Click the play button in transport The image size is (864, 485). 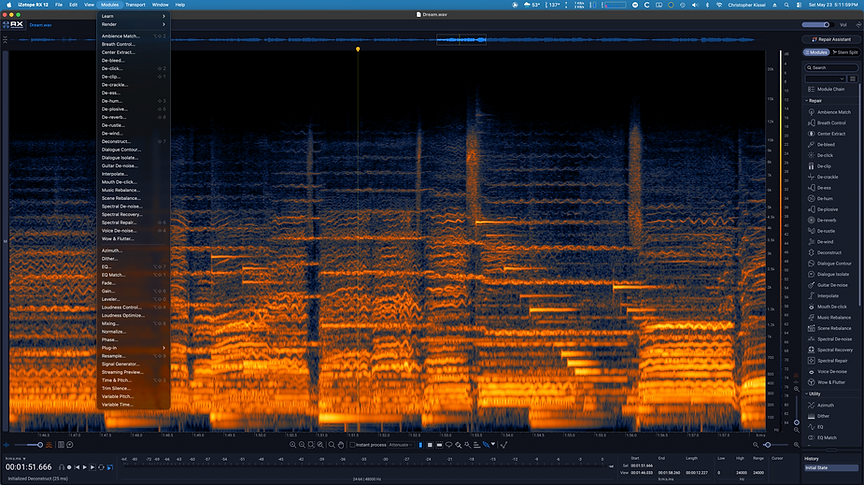coord(84,467)
